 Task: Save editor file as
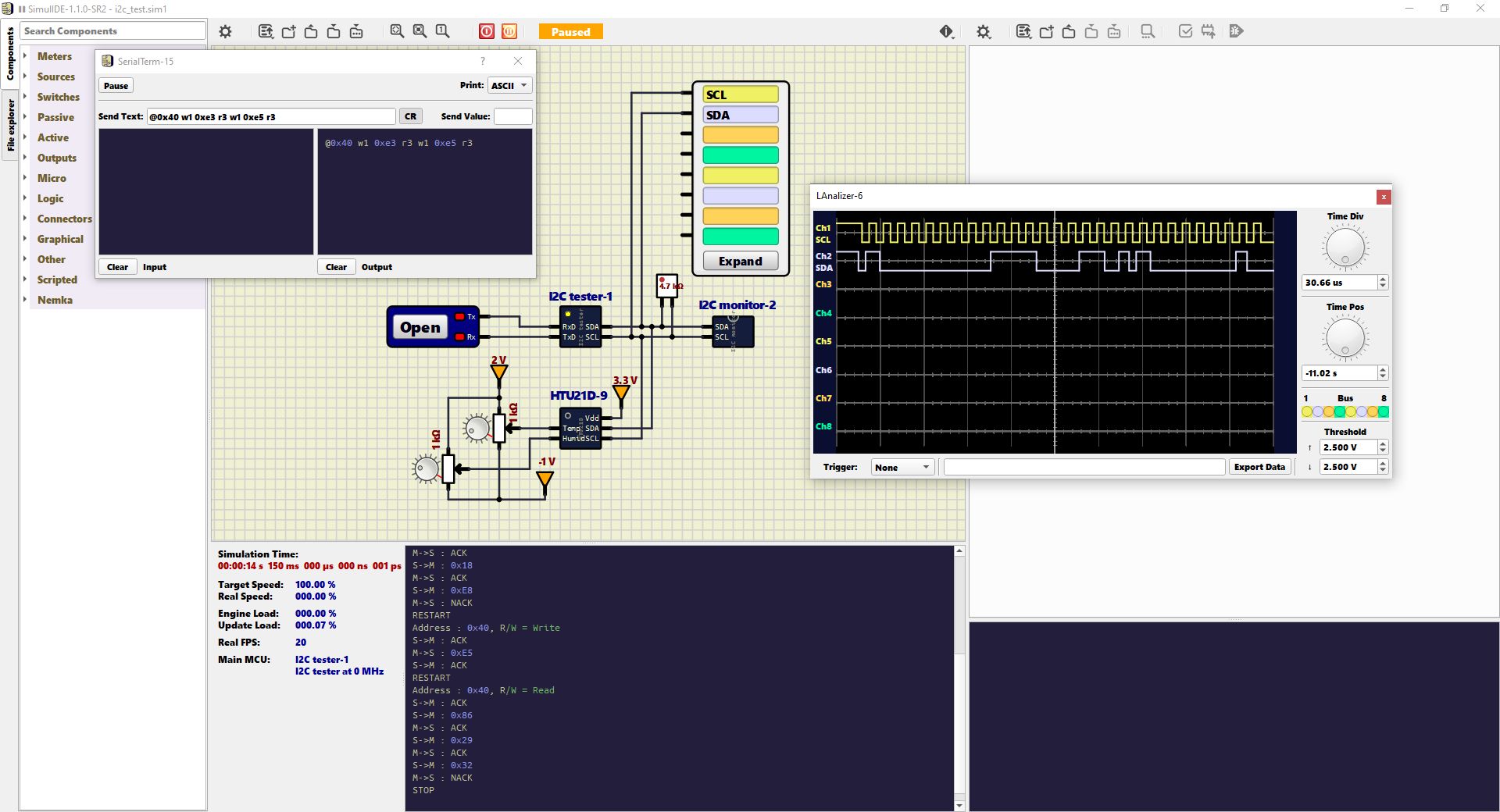click(x=1114, y=31)
